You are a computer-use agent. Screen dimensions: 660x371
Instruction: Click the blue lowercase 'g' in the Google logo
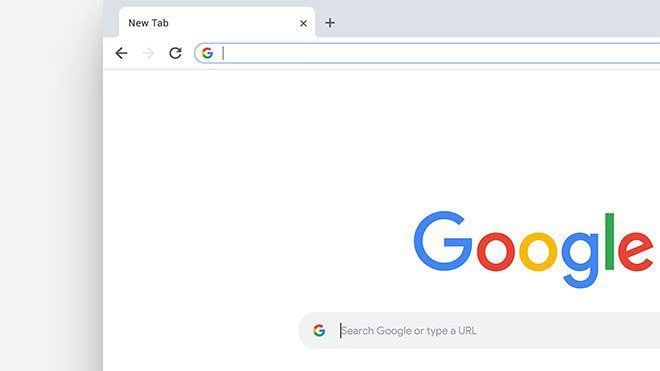[580, 260]
